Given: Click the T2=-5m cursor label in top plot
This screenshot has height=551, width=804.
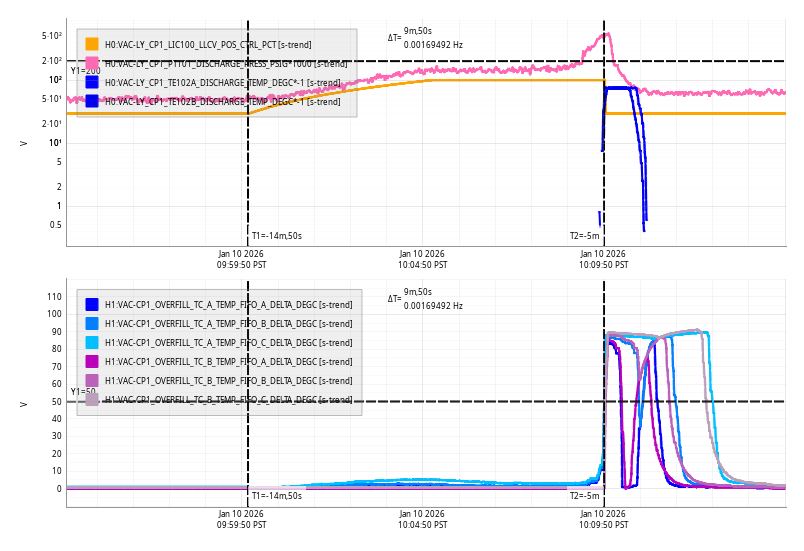Looking at the screenshot, I should (584, 236).
